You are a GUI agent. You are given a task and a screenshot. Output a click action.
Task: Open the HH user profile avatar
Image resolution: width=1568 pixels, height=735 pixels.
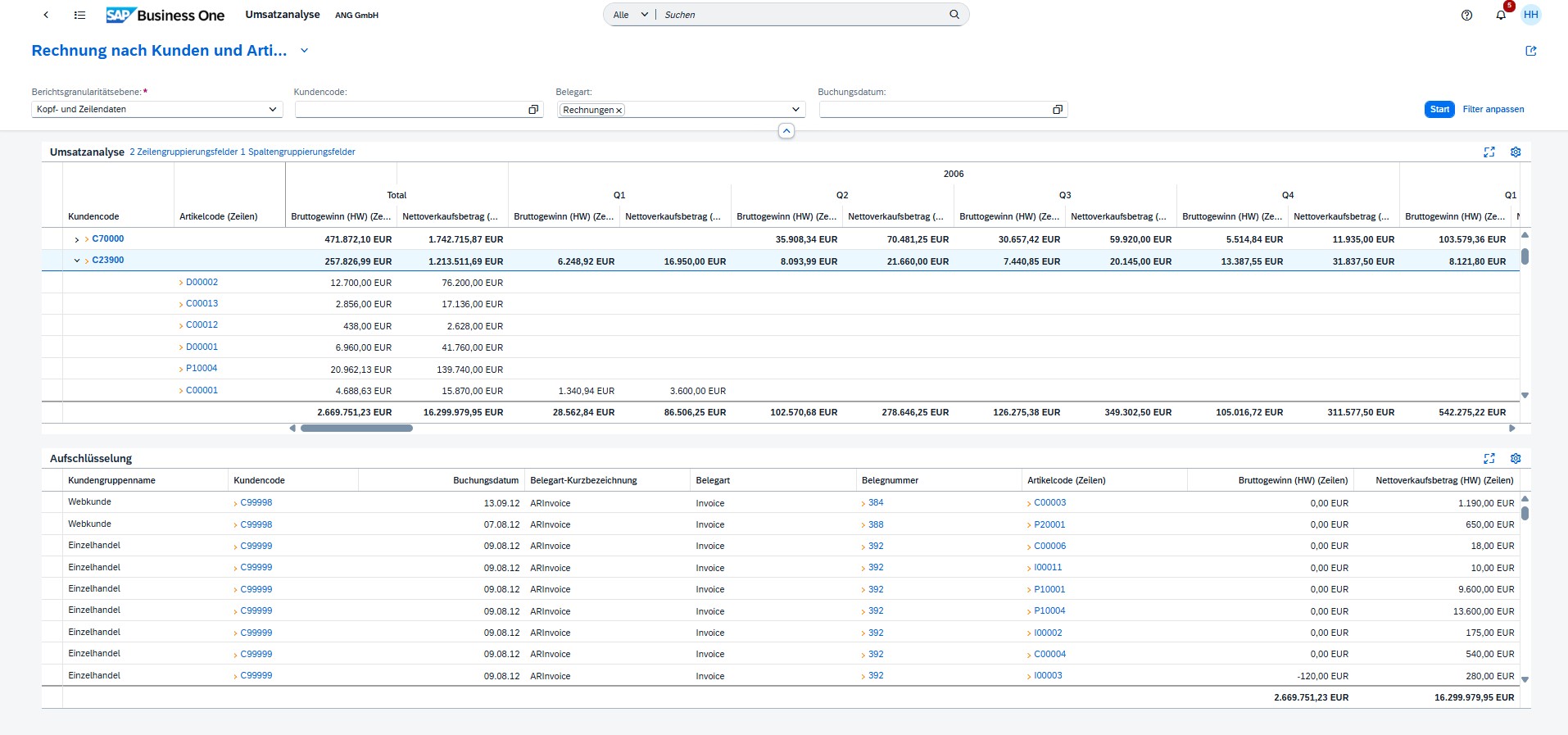click(1530, 15)
